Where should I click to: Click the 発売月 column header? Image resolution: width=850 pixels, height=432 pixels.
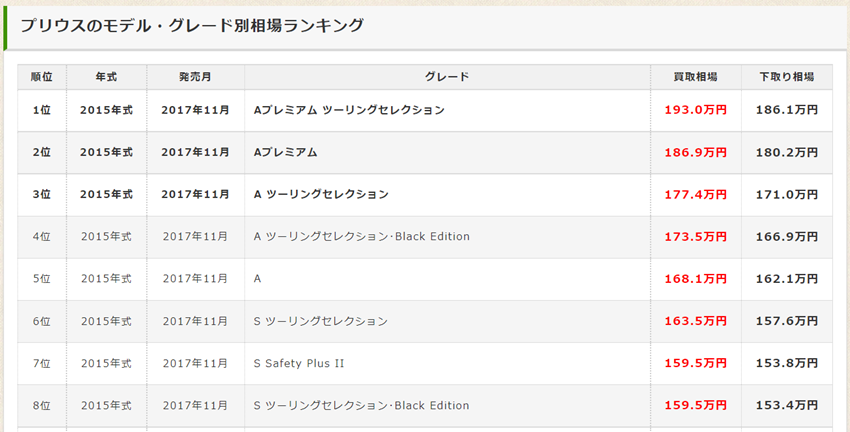click(x=195, y=77)
